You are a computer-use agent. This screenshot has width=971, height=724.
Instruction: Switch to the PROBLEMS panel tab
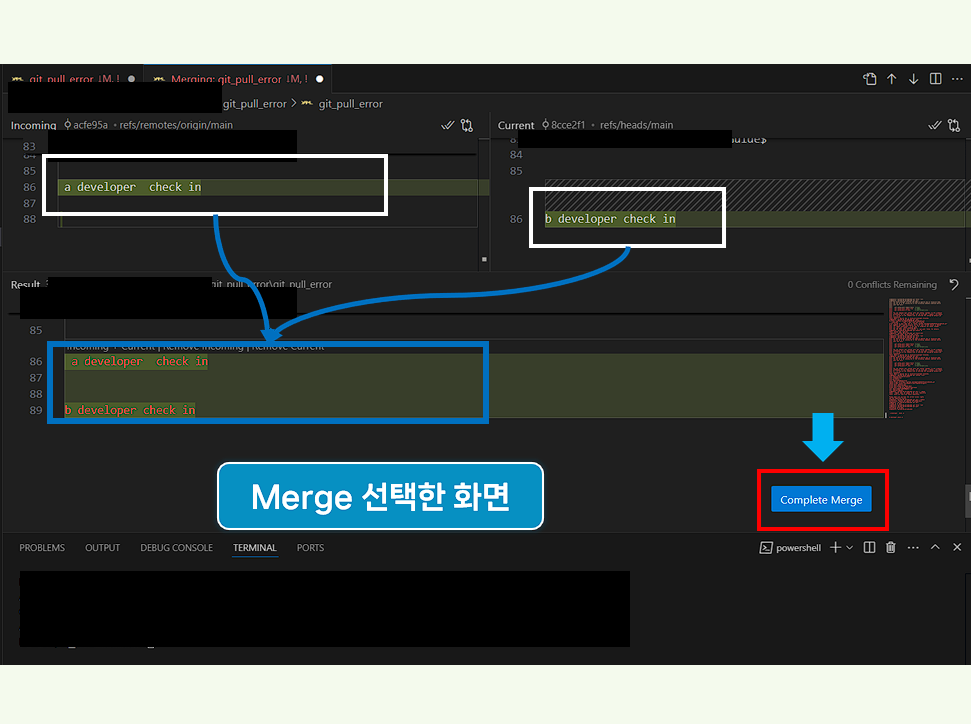[x=42, y=547]
